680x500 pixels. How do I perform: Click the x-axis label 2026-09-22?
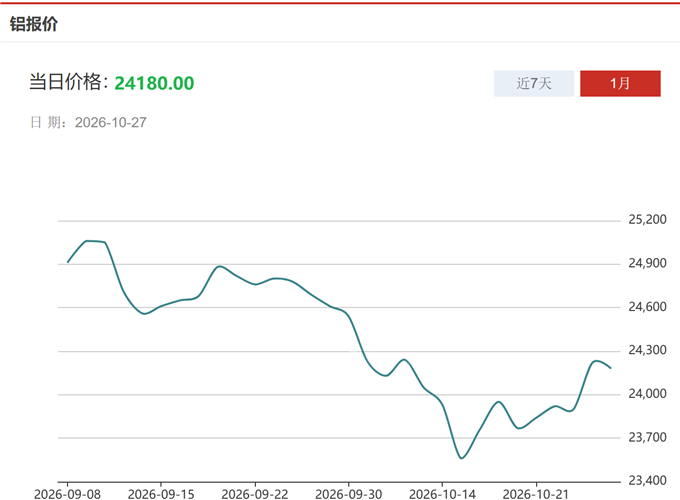click(x=255, y=494)
